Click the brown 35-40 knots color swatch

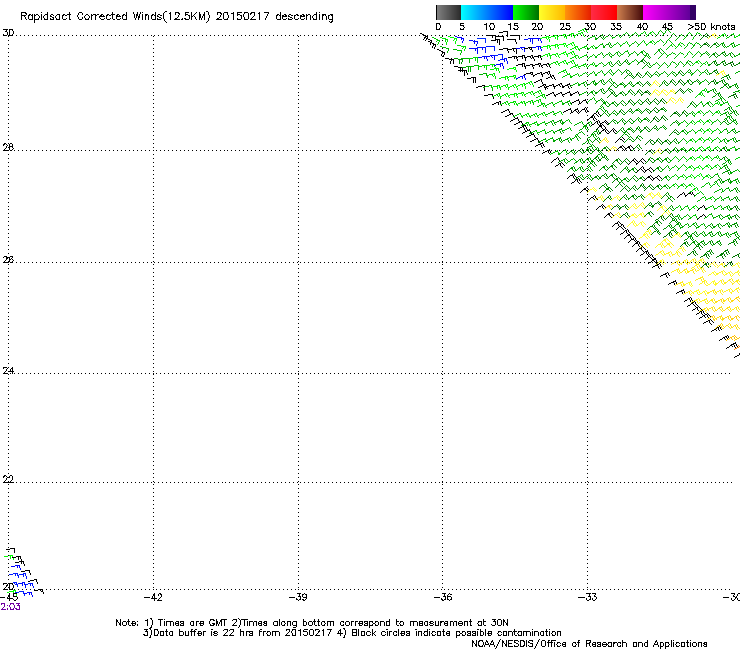point(630,12)
